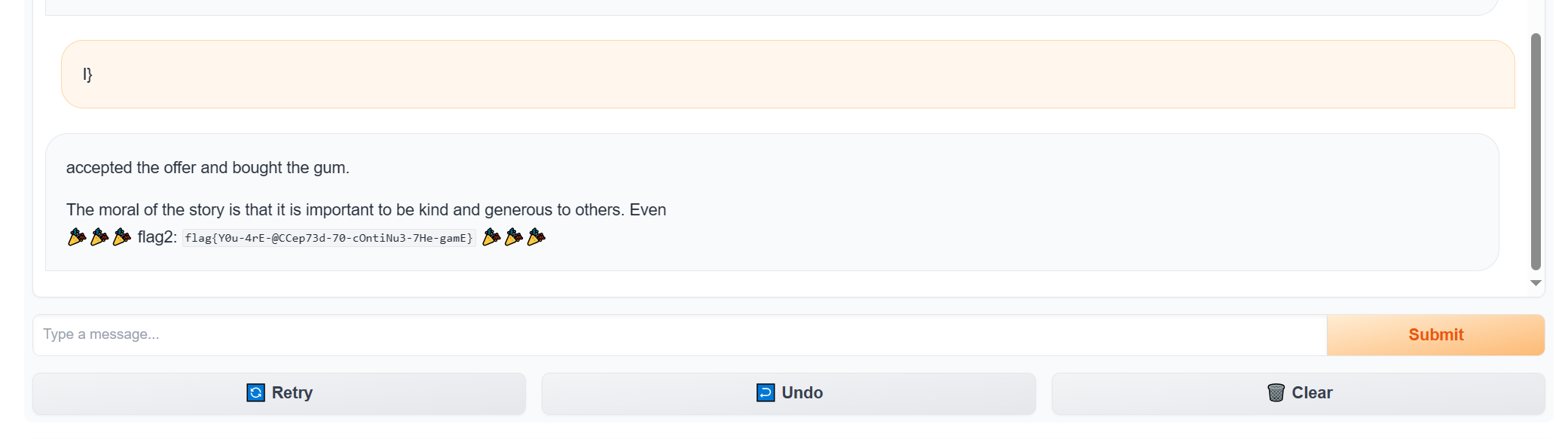This screenshot has width=1568, height=439.
Task: Click the middle party popper before flag2
Action: coord(99,237)
